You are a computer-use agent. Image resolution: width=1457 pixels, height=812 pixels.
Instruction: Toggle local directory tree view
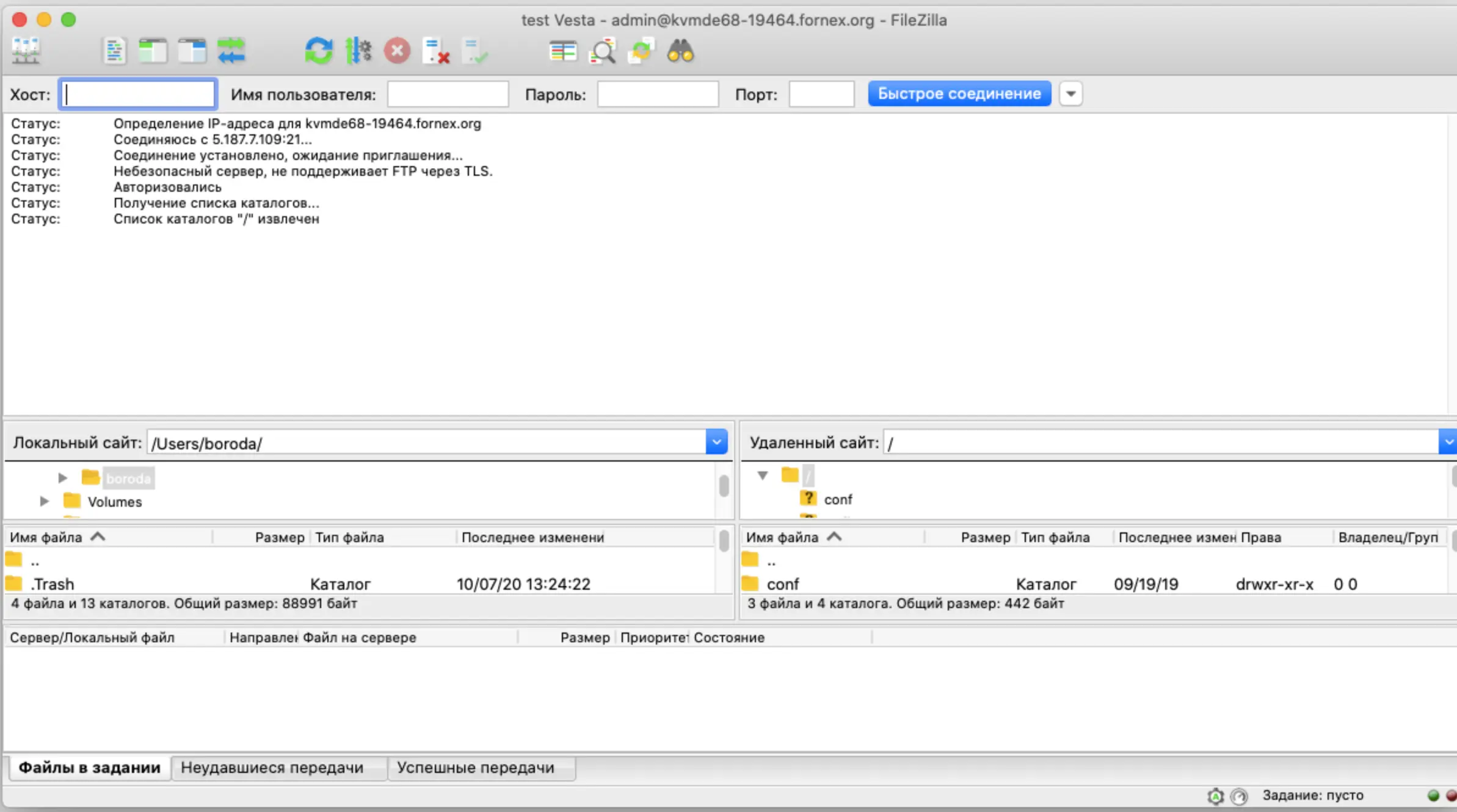tap(153, 51)
